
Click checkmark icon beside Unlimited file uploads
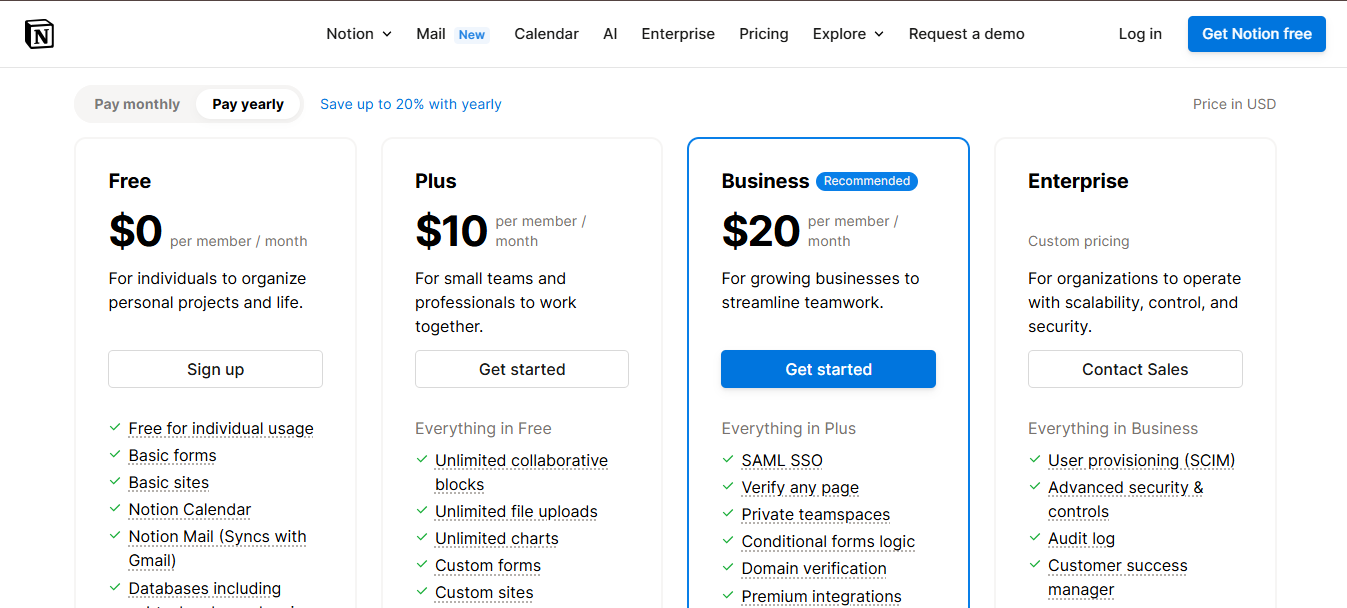pos(422,511)
